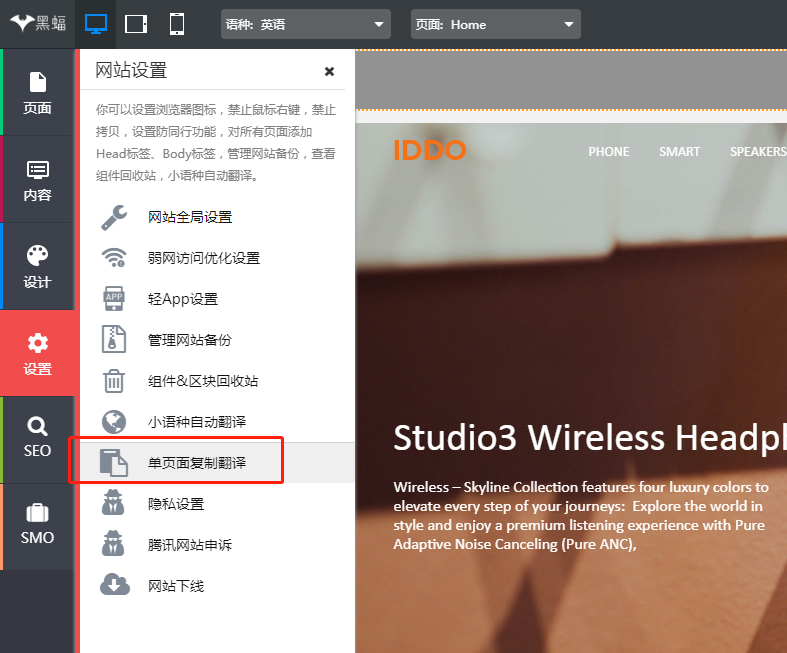Close the 网站设置 panel
The height and width of the screenshot is (653, 787).
(x=329, y=71)
